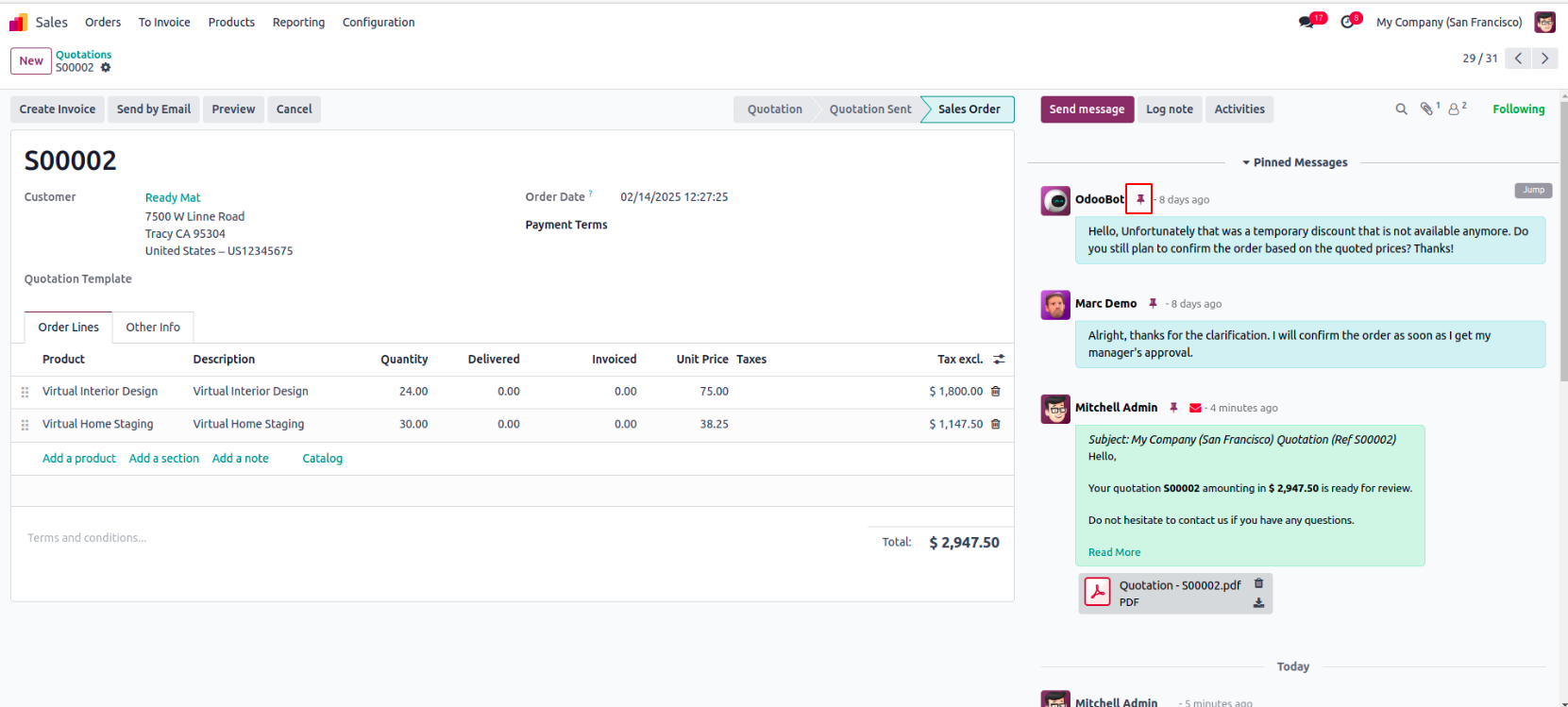Create a New quotation
The height and width of the screenshot is (707, 1568).
coord(31,60)
